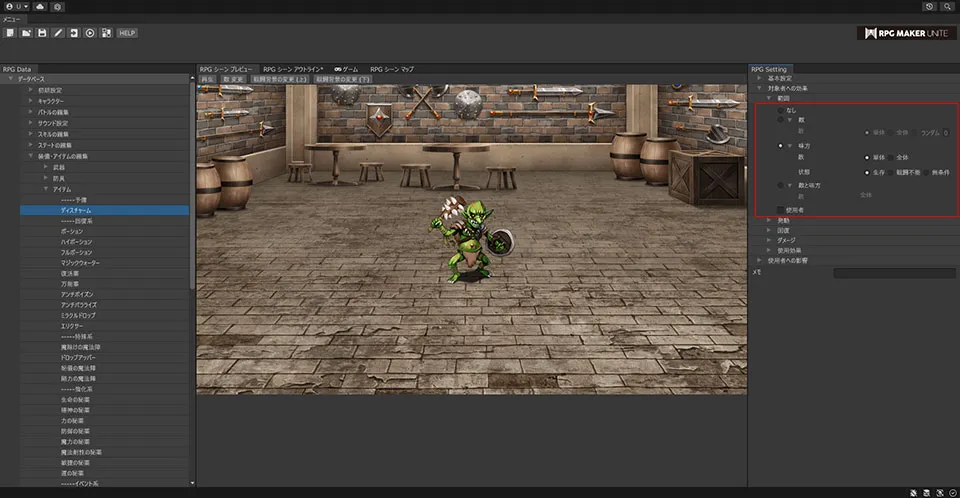Click the circular play test icon
The height and width of the screenshot is (498, 960).
point(90,33)
